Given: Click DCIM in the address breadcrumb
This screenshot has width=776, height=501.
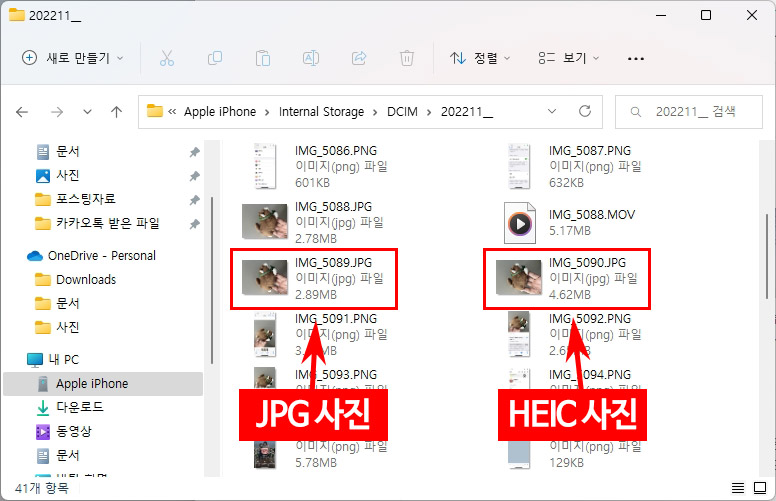Looking at the screenshot, I should tap(402, 112).
